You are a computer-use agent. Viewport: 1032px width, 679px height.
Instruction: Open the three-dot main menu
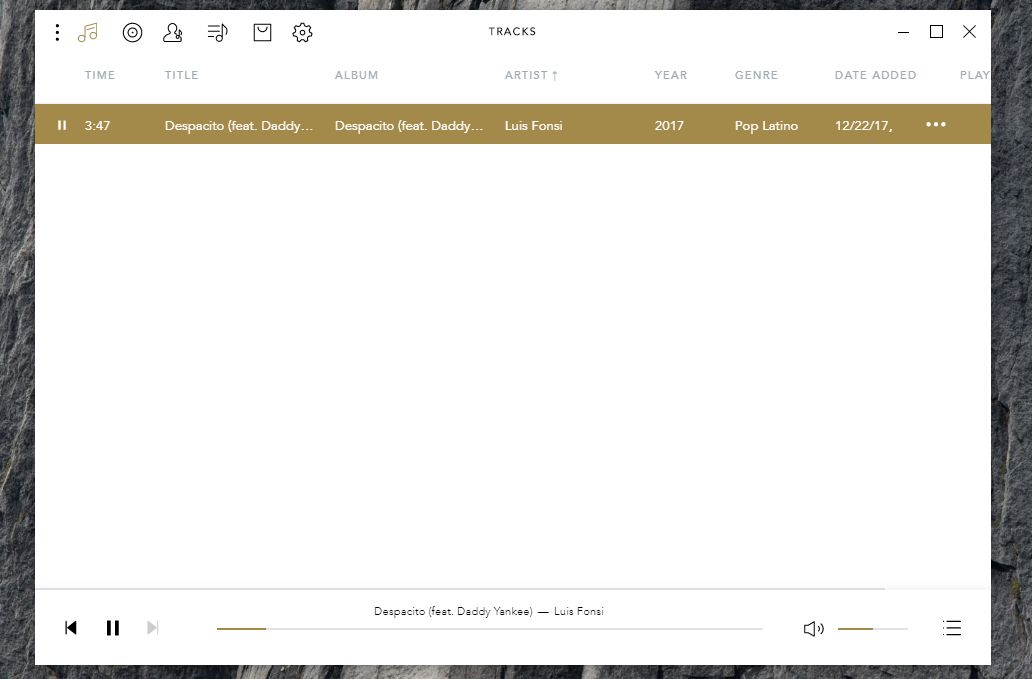click(57, 32)
